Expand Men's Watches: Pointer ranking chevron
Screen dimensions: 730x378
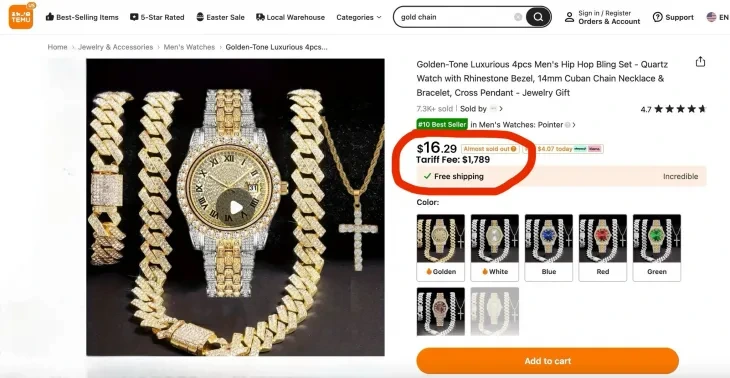coord(574,125)
